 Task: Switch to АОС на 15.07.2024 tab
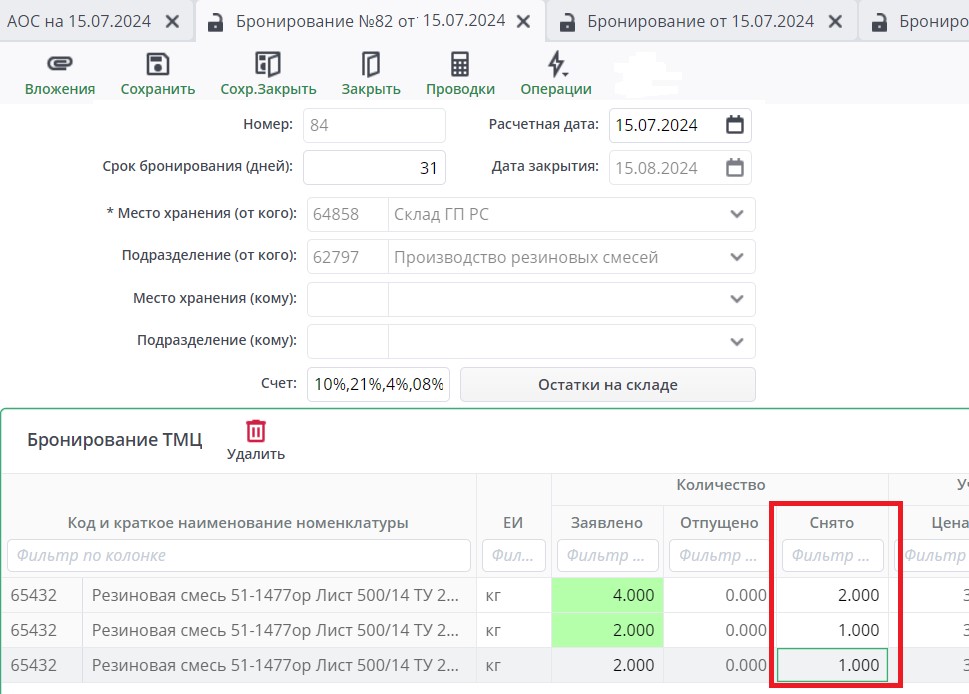tap(80, 21)
